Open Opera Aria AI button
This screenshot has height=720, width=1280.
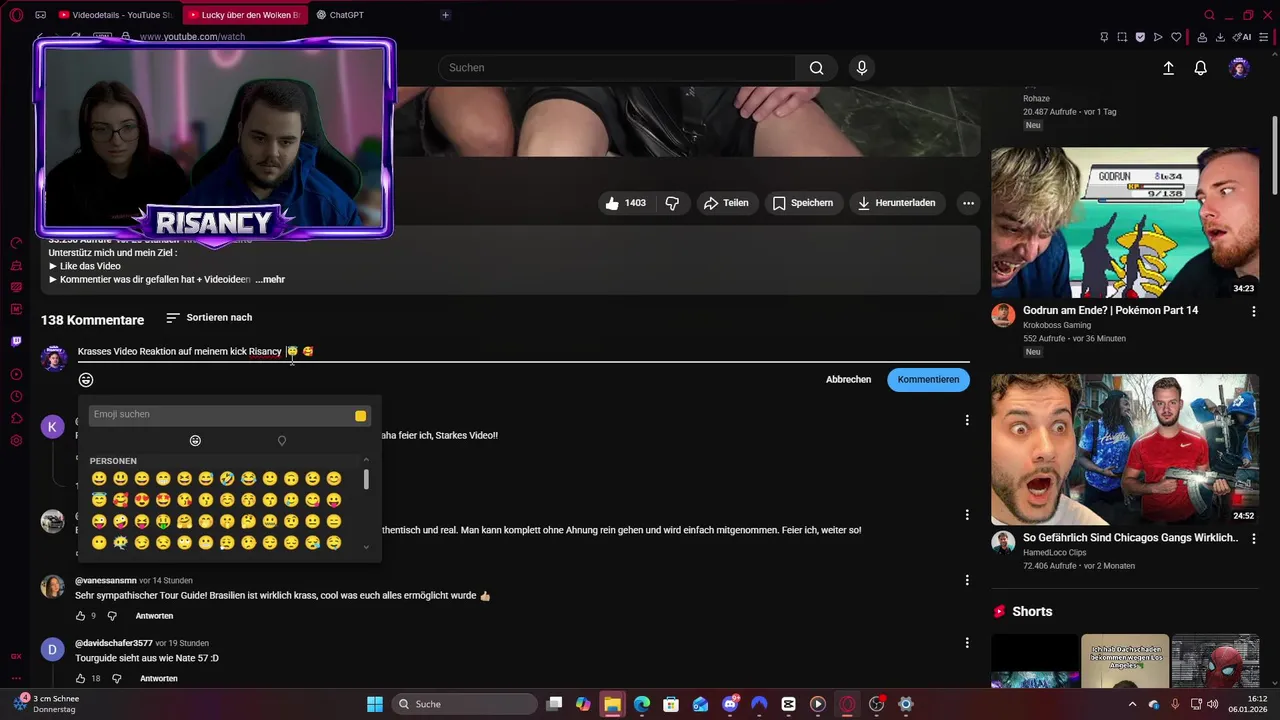click(x=1243, y=37)
